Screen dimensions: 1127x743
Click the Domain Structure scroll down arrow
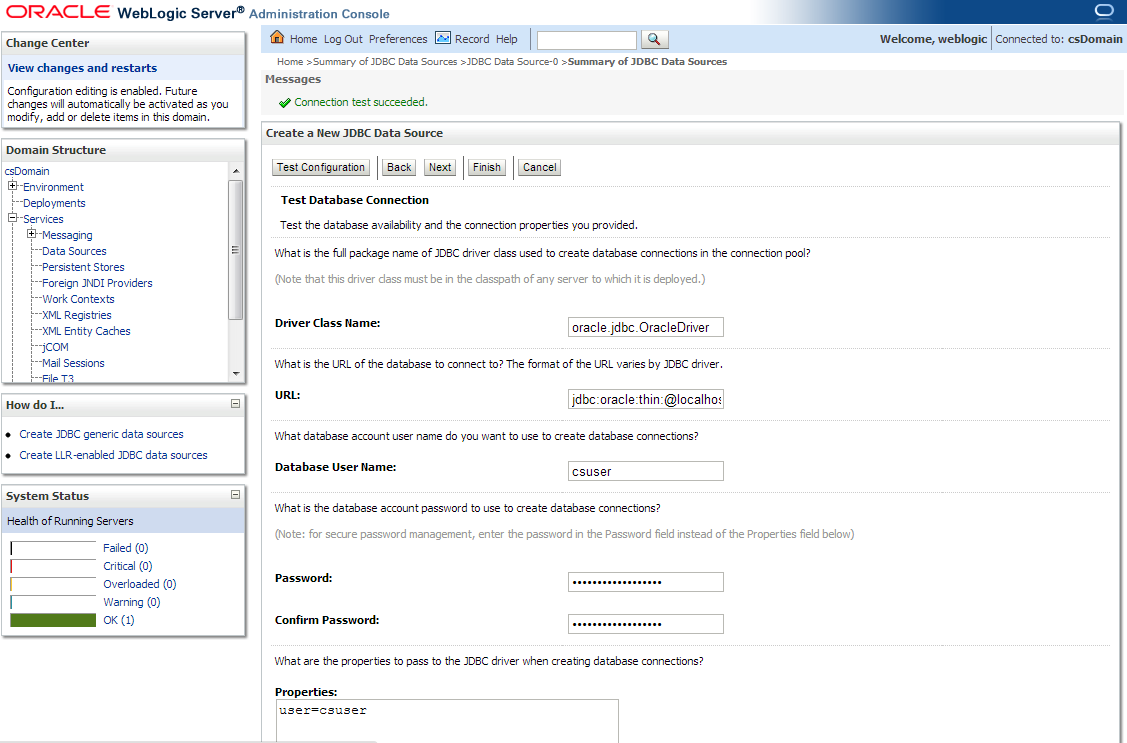236,374
